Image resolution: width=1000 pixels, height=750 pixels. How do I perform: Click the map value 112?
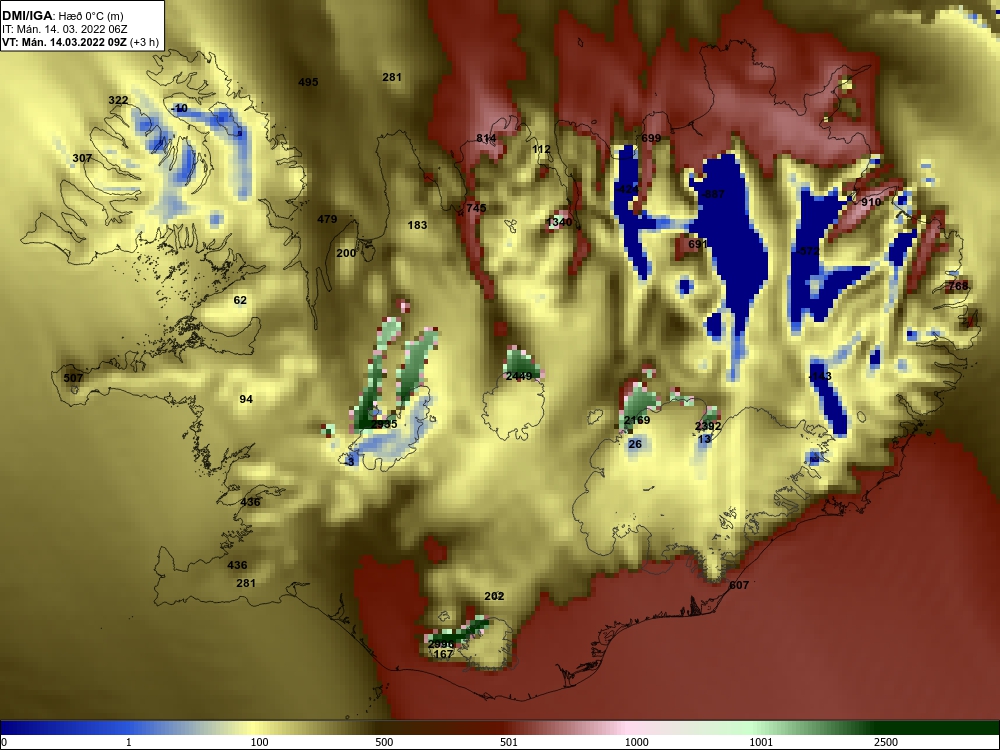[541, 149]
